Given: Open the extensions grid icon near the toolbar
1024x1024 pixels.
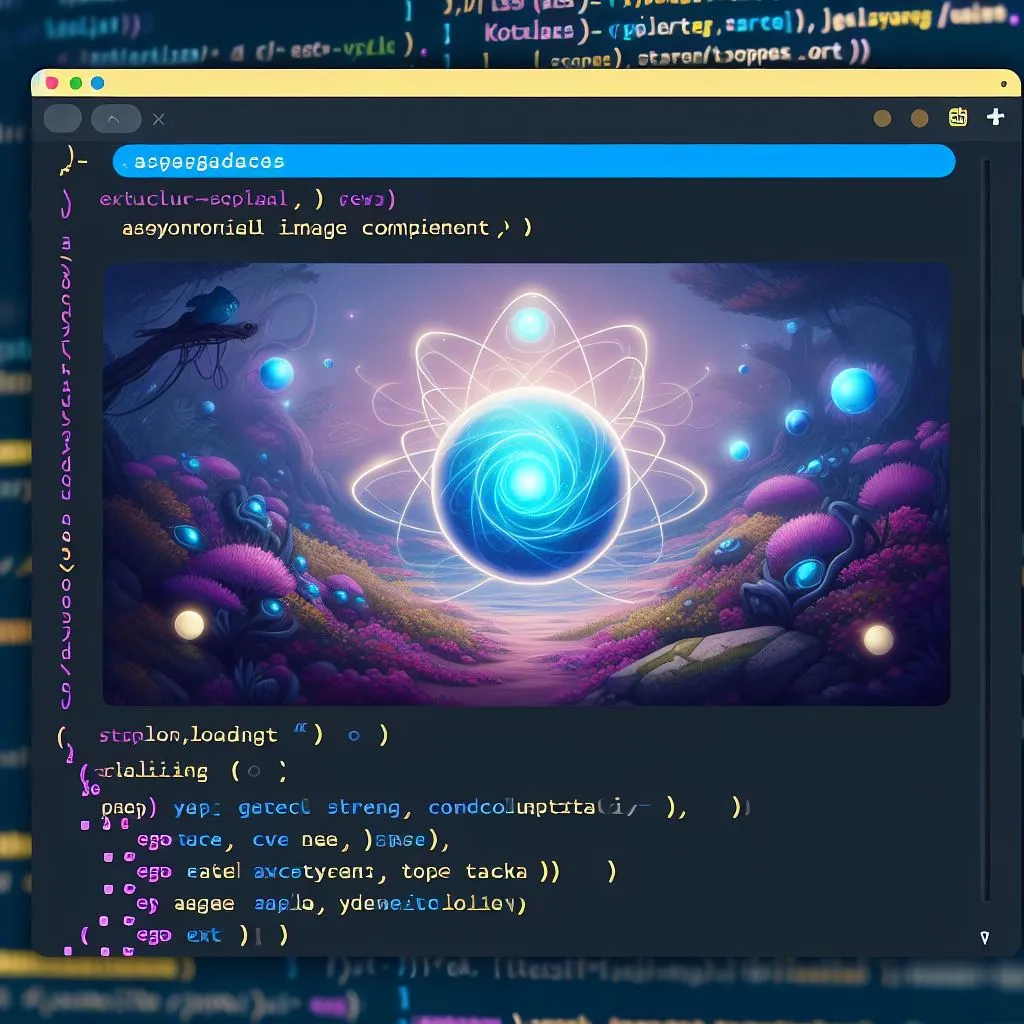Looking at the screenshot, I should tap(957, 117).
